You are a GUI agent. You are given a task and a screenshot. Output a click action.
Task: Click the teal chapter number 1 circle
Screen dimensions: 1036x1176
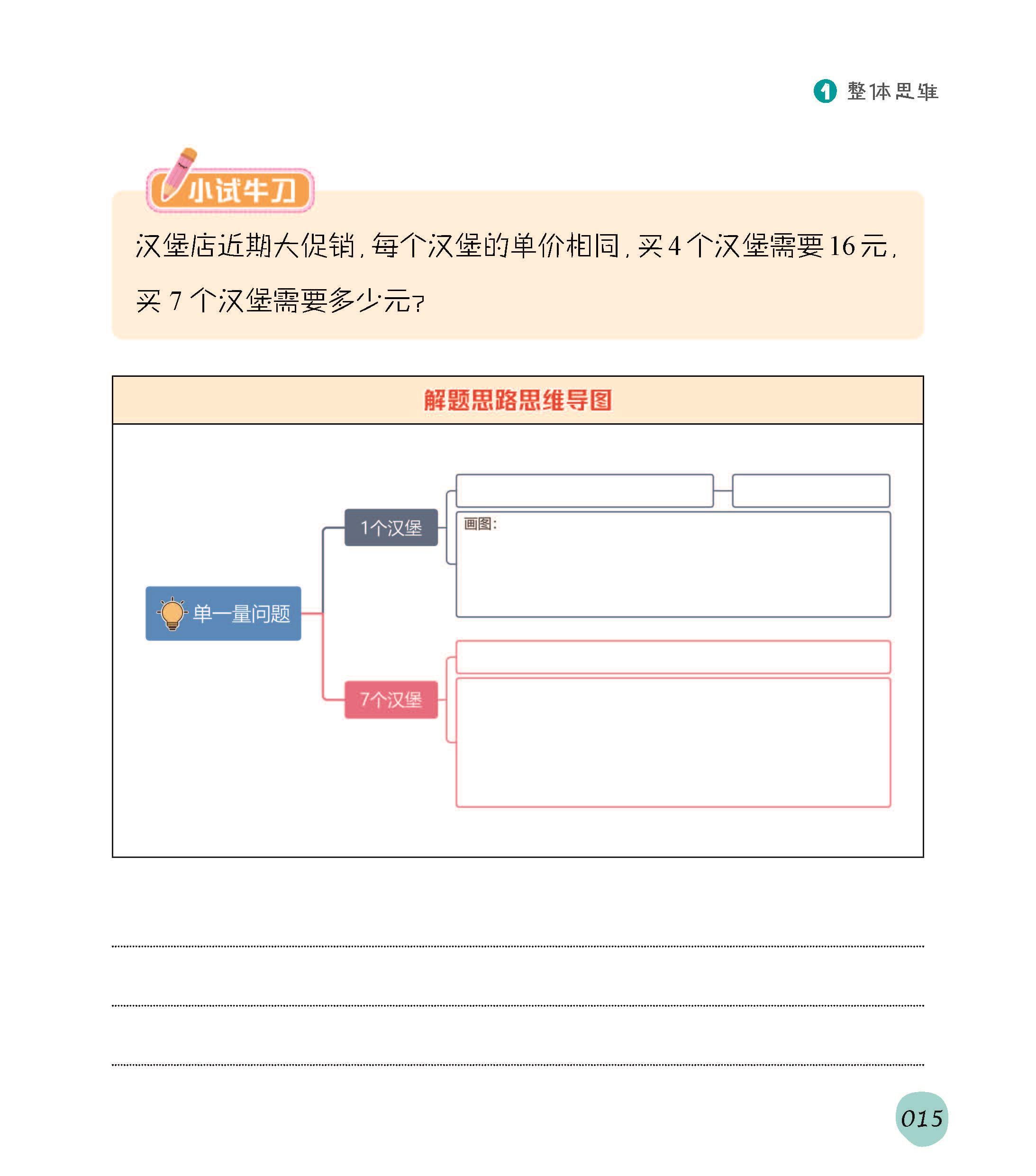tap(825, 91)
